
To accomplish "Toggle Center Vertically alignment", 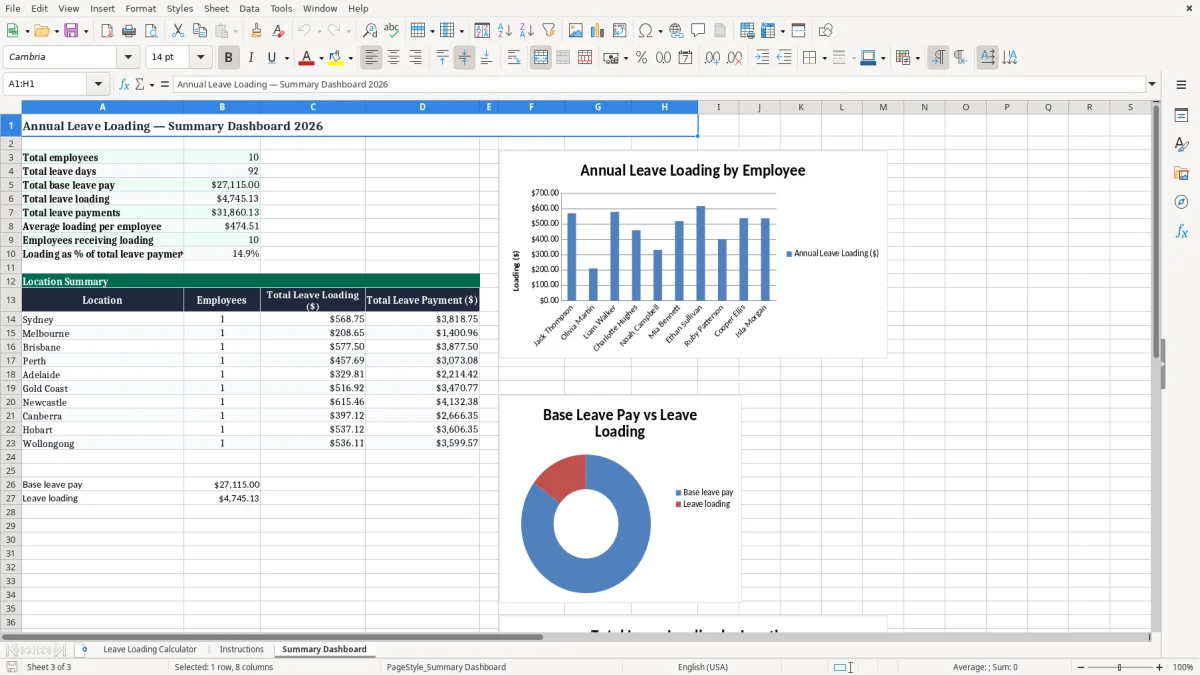I will click(464, 58).
